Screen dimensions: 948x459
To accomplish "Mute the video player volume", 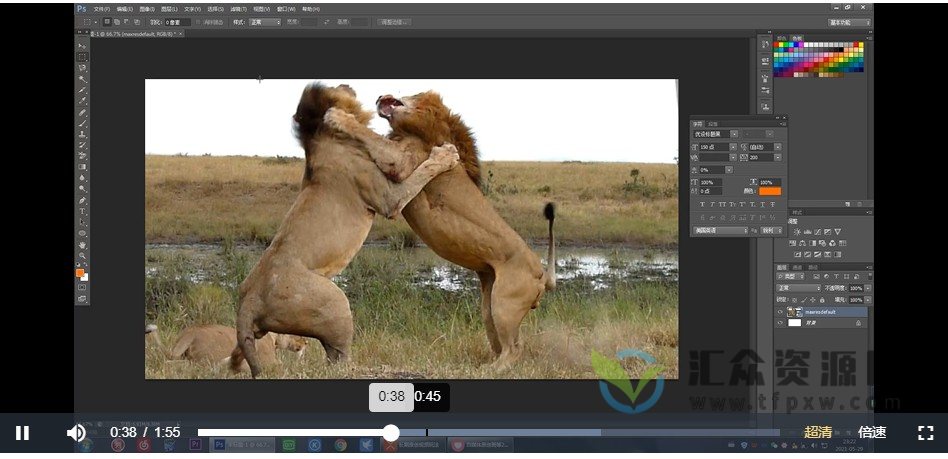I will coord(76,433).
